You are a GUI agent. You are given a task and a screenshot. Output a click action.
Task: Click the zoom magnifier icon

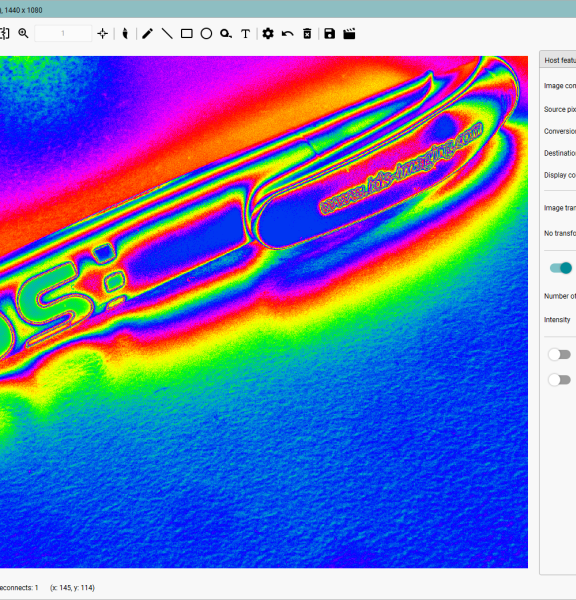point(23,34)
